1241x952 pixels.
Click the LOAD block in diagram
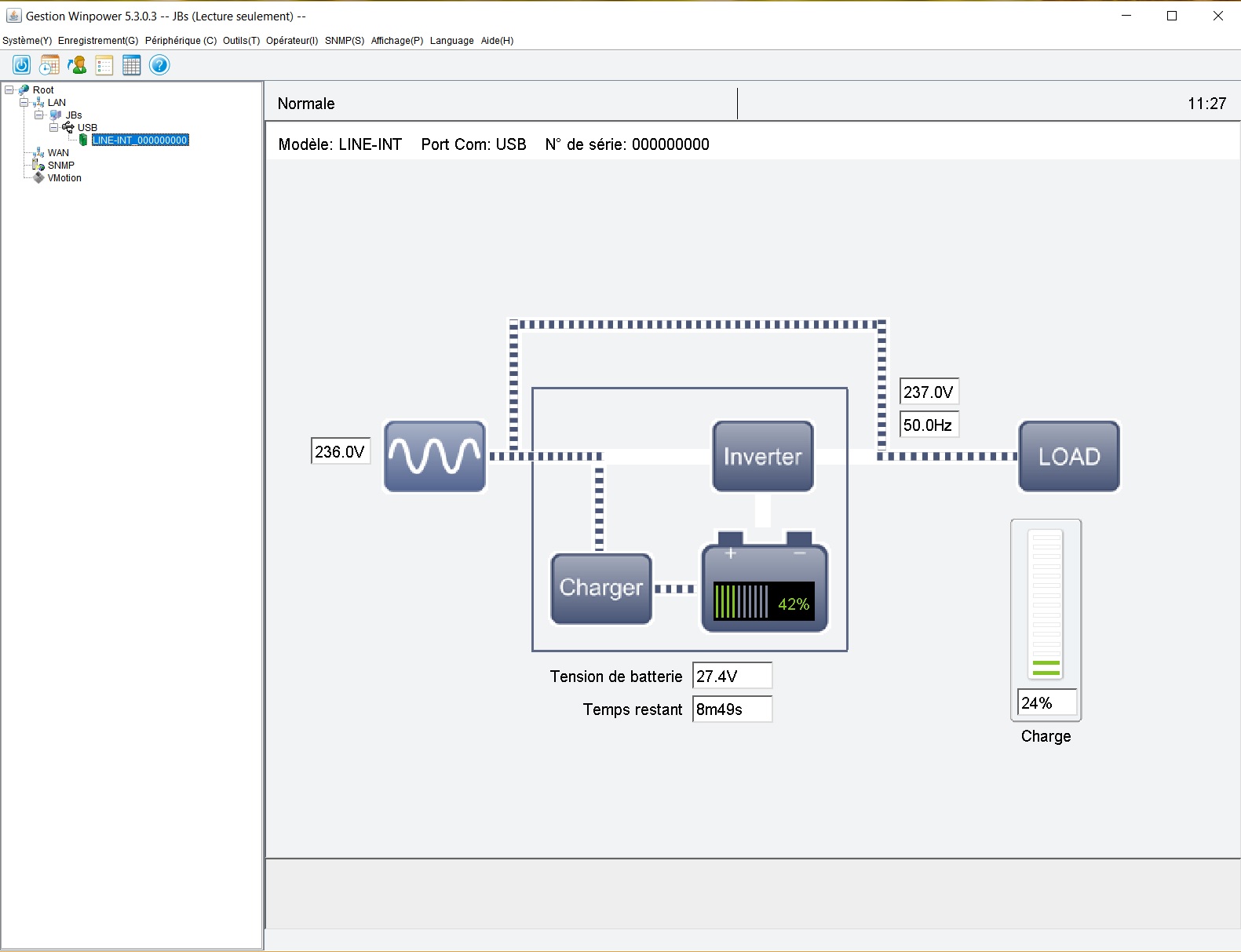[1068, 457]
